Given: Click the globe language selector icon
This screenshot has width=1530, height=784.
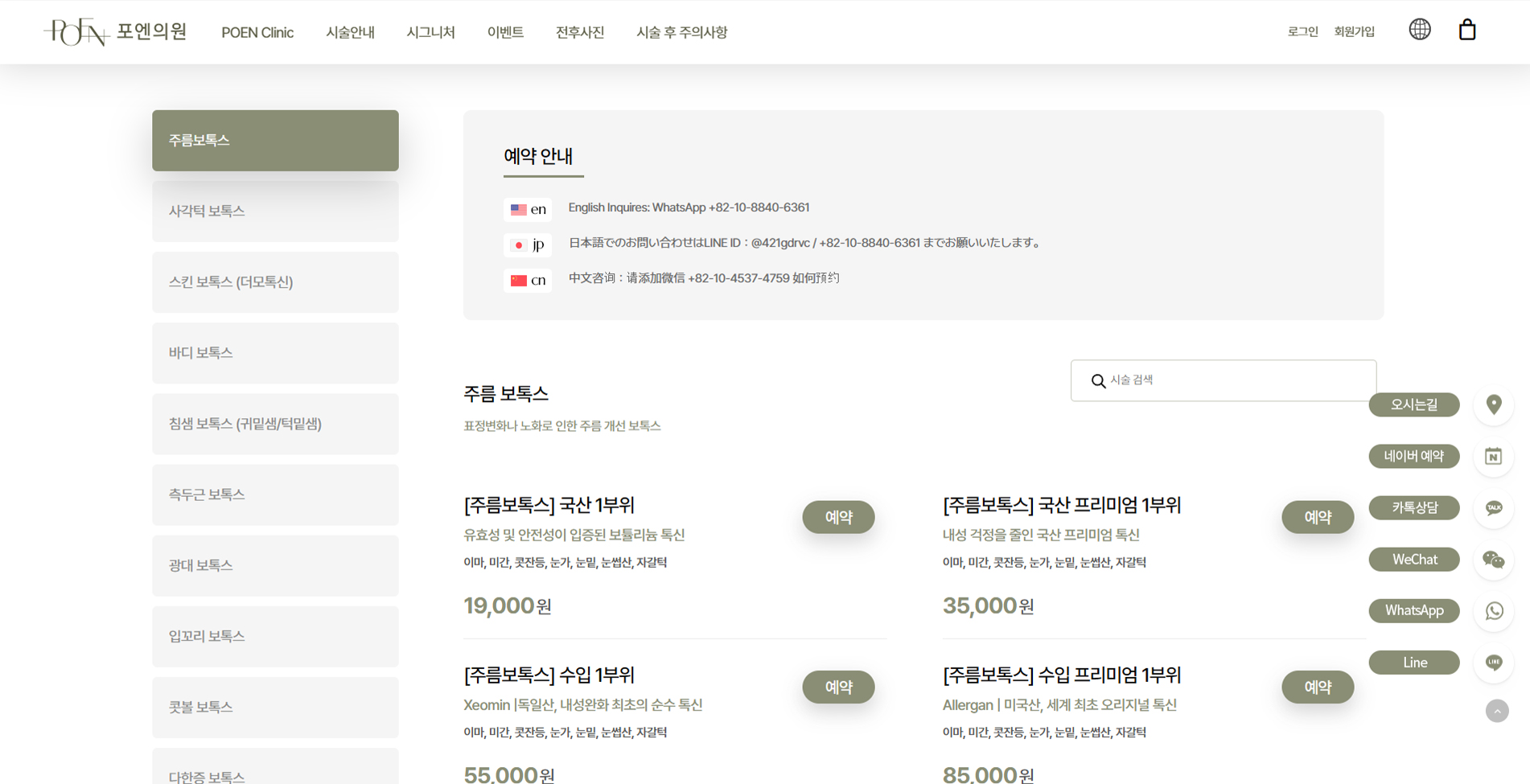Looking at the screenshot, I should tap(1420, 30).
